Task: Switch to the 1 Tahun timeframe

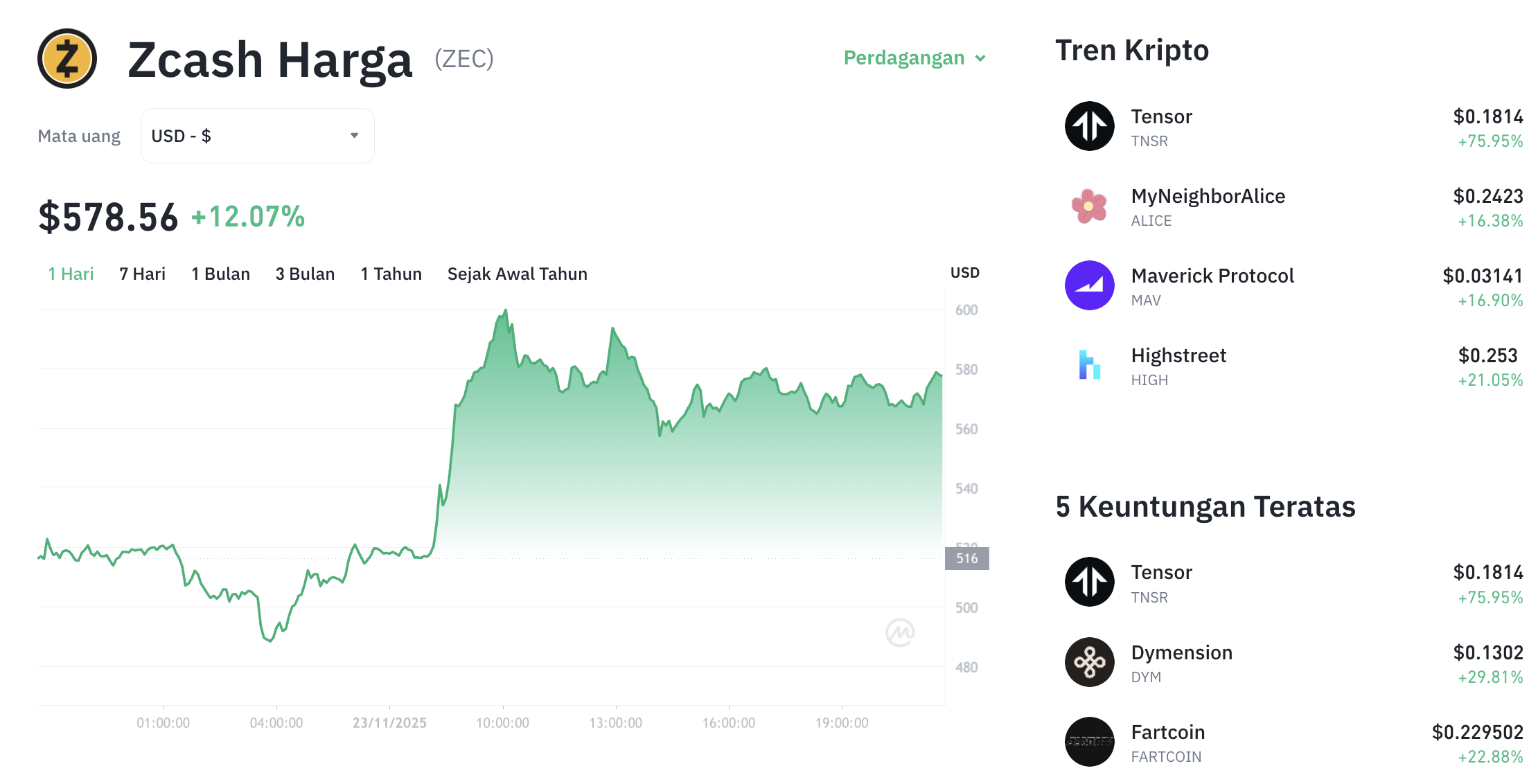Action: tap(391, 274)
